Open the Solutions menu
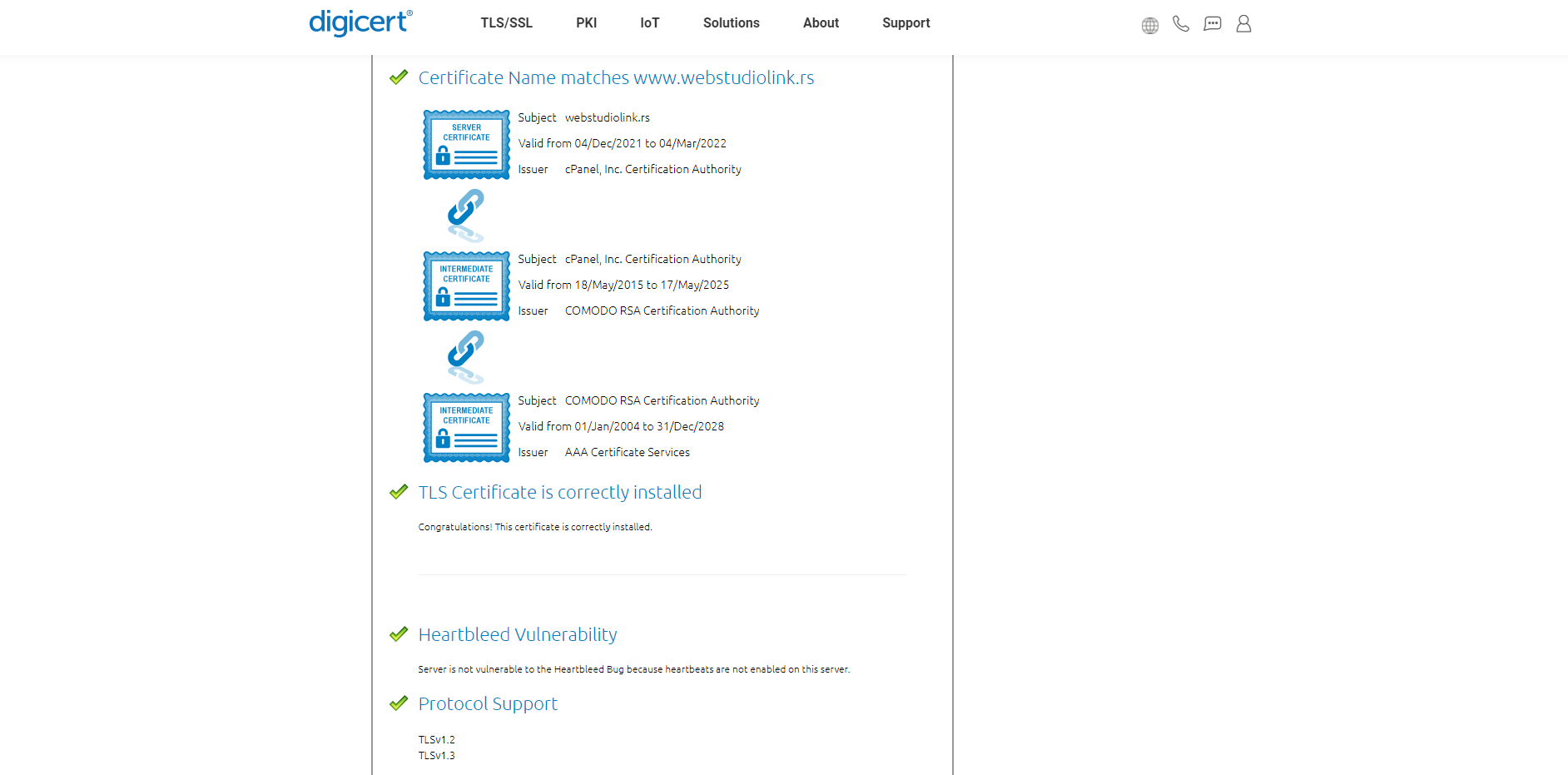 click(x=732, y=23)
